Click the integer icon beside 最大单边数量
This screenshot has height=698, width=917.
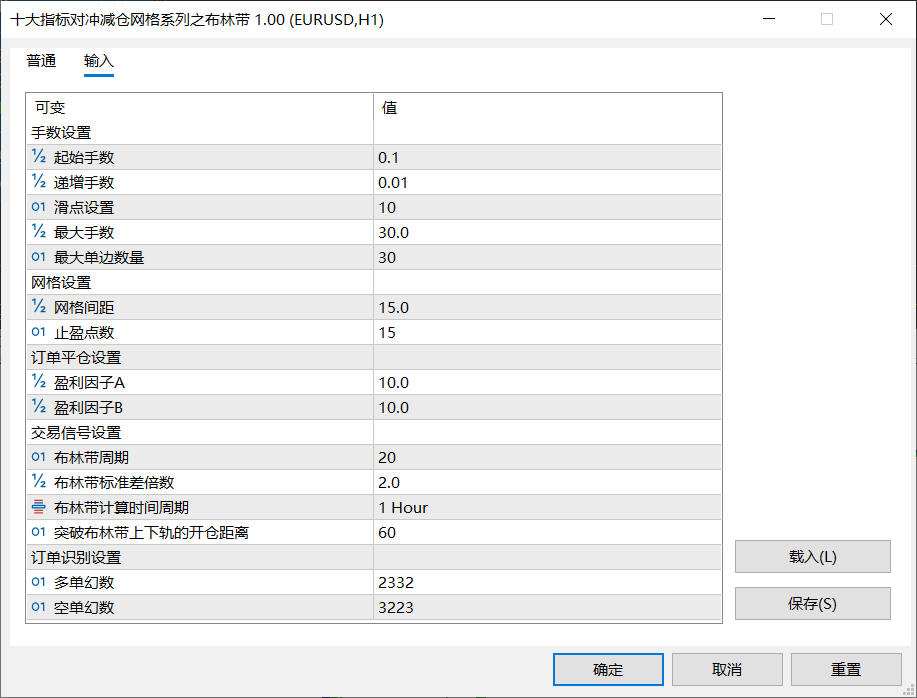tap(39, 257)
